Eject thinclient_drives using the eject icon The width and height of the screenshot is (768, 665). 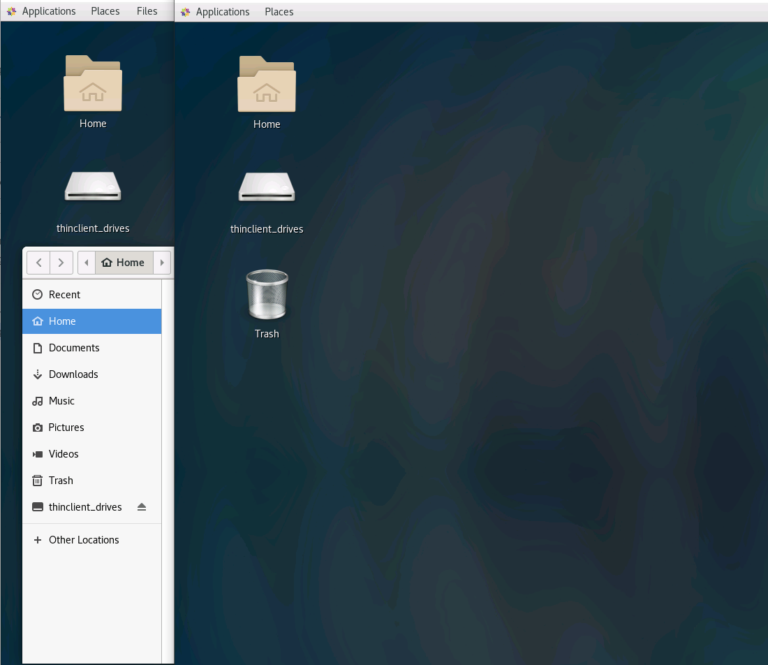[142, 507]
